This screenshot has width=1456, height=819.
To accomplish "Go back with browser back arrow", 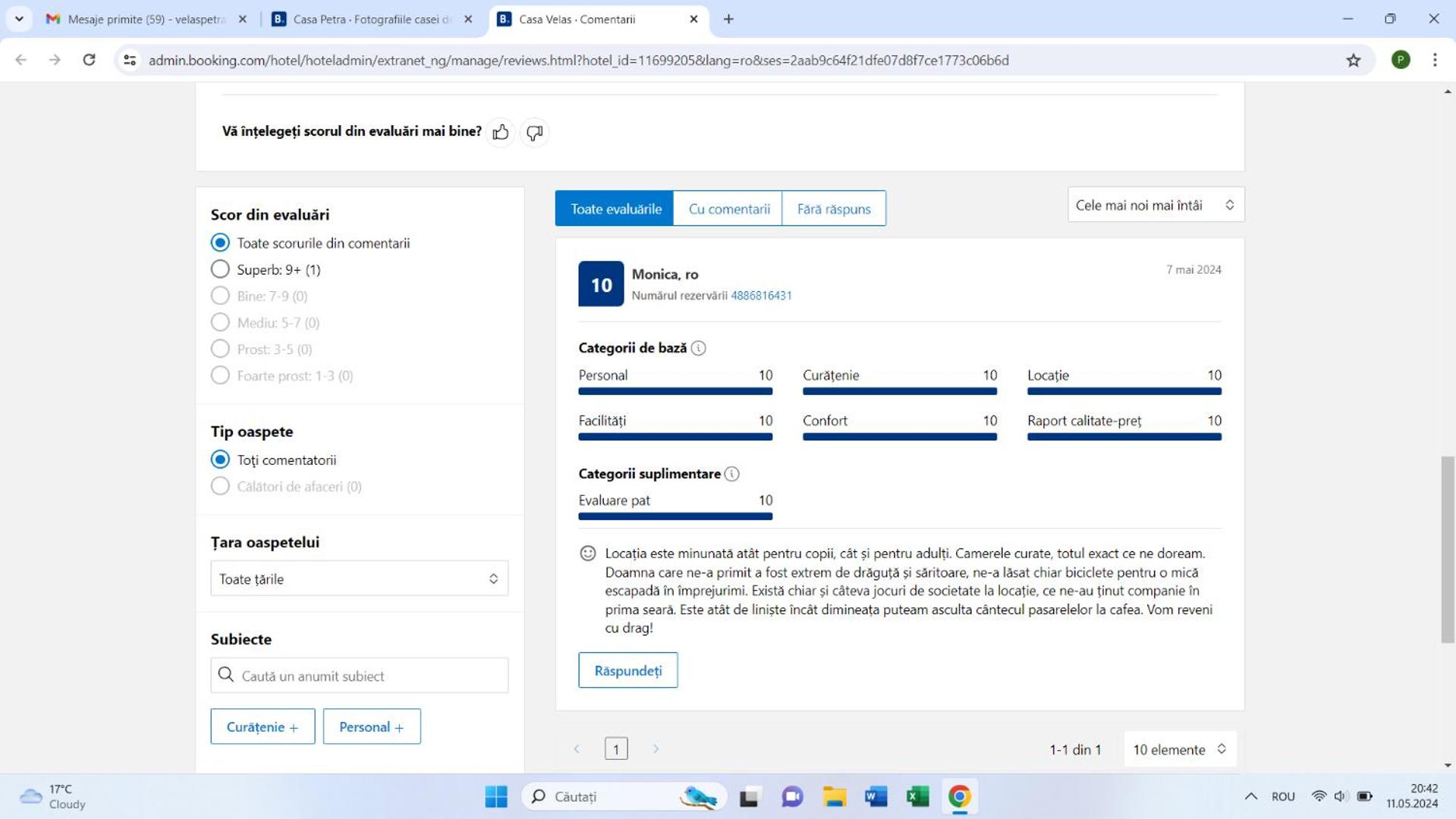I will point(21,60).
